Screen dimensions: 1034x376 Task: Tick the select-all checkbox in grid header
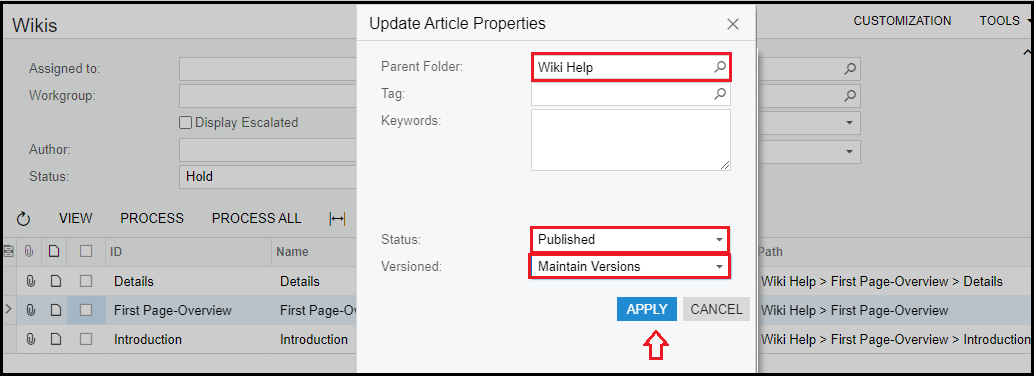pos(86,251)
